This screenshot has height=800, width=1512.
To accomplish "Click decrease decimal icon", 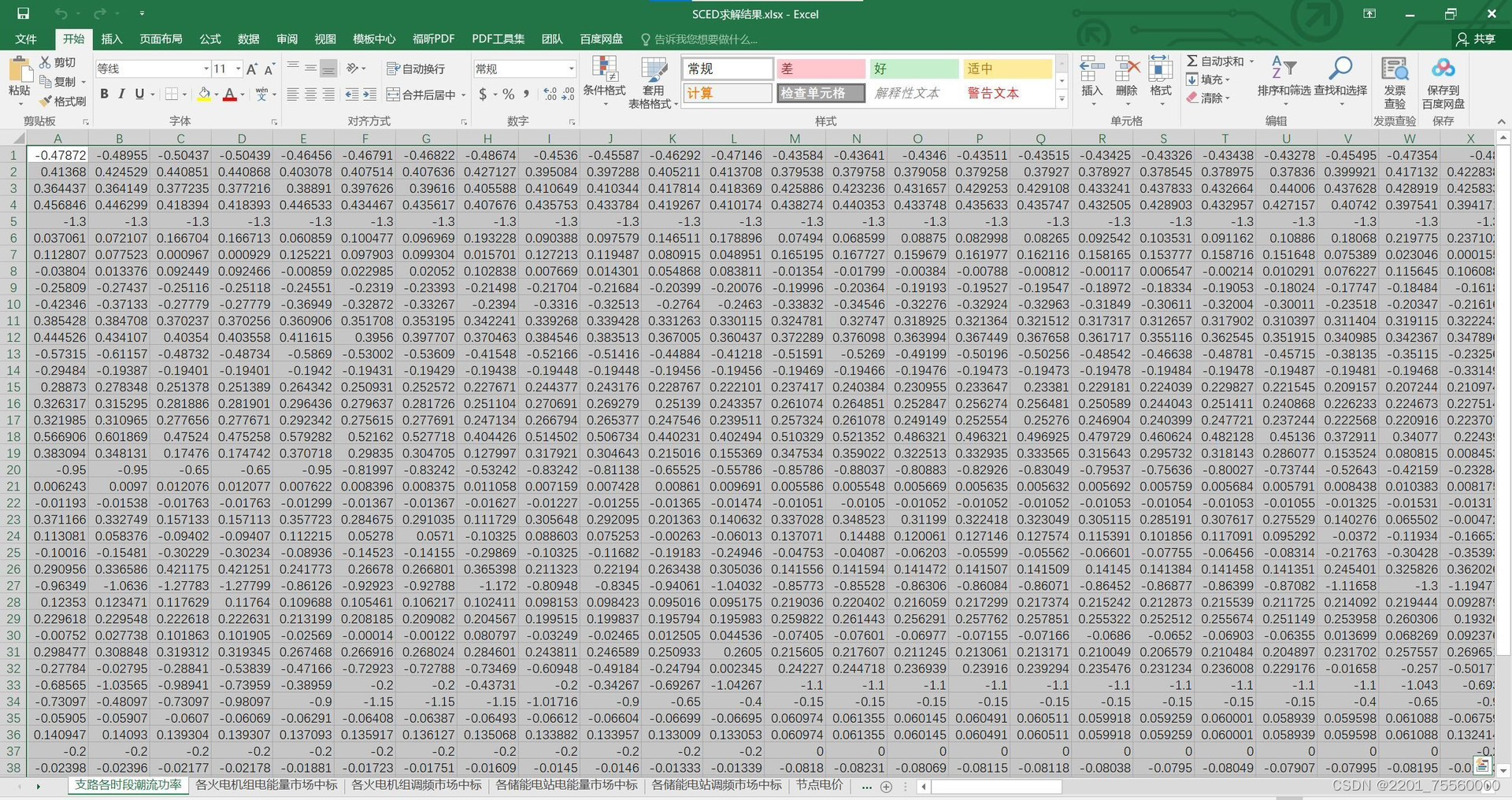I will pos(569,94).
